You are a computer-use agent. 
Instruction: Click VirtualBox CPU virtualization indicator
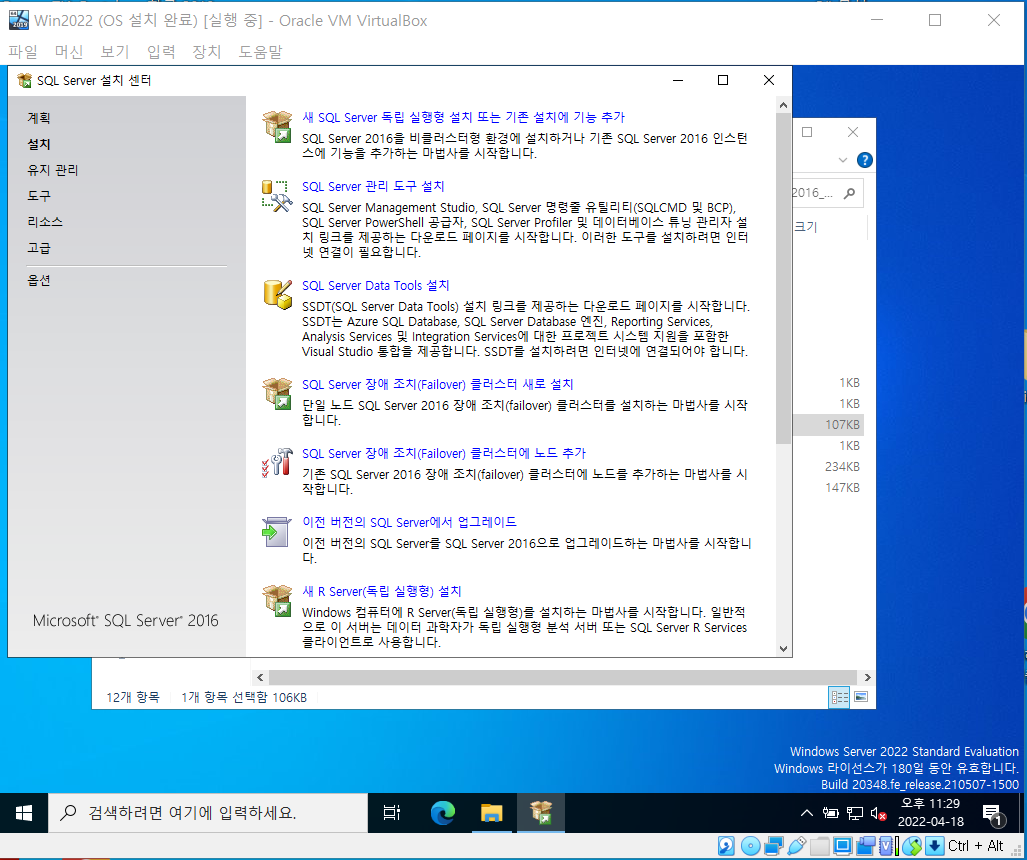point(887,846)
